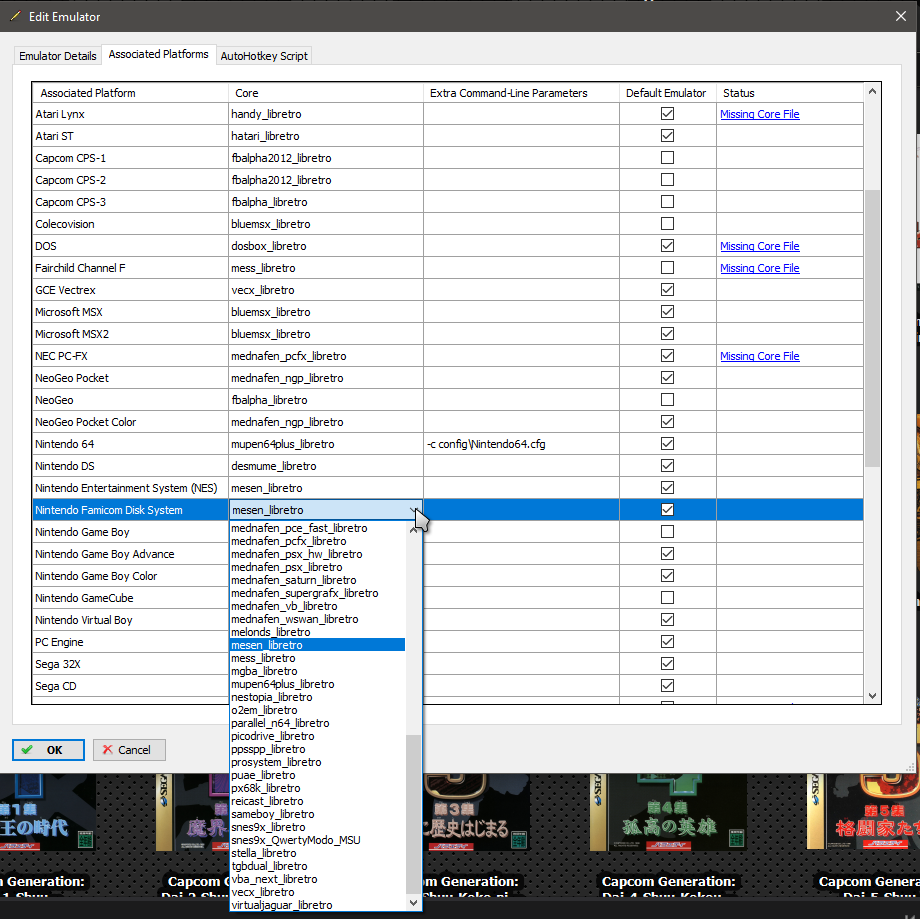920x919 pixels.
Task: Sort by Associated Platform column header
Action: (88, 93)
